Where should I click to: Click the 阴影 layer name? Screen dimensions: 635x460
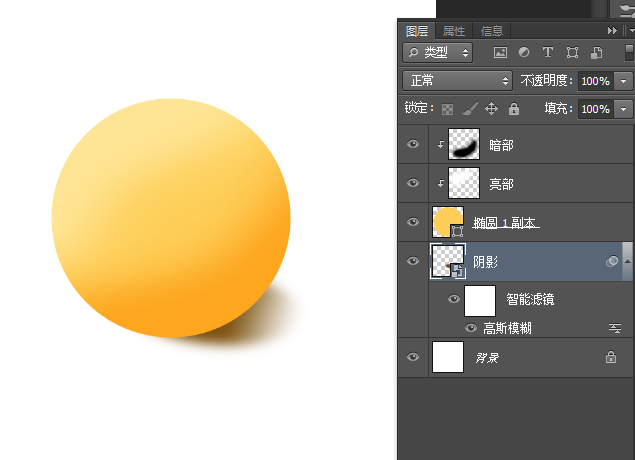pyautogui.click(x=485, y=262)
